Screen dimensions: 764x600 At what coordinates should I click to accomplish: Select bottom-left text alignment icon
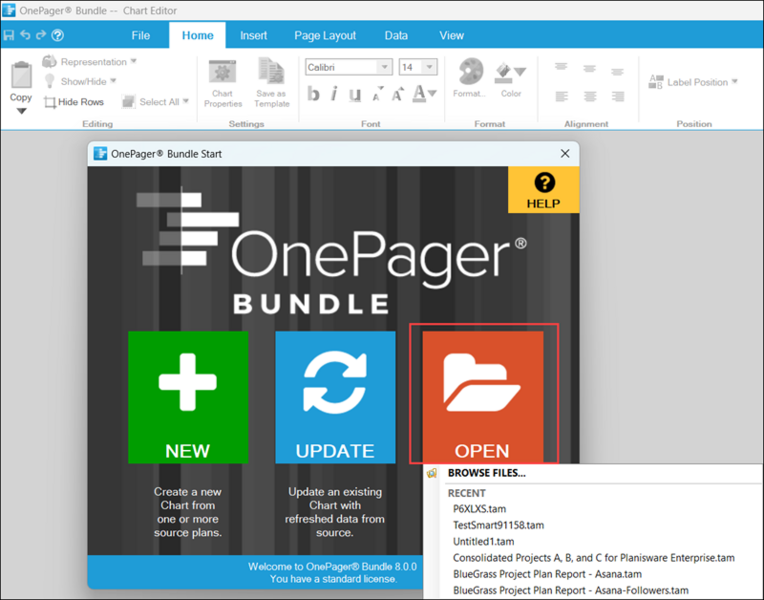pos(562,97)
